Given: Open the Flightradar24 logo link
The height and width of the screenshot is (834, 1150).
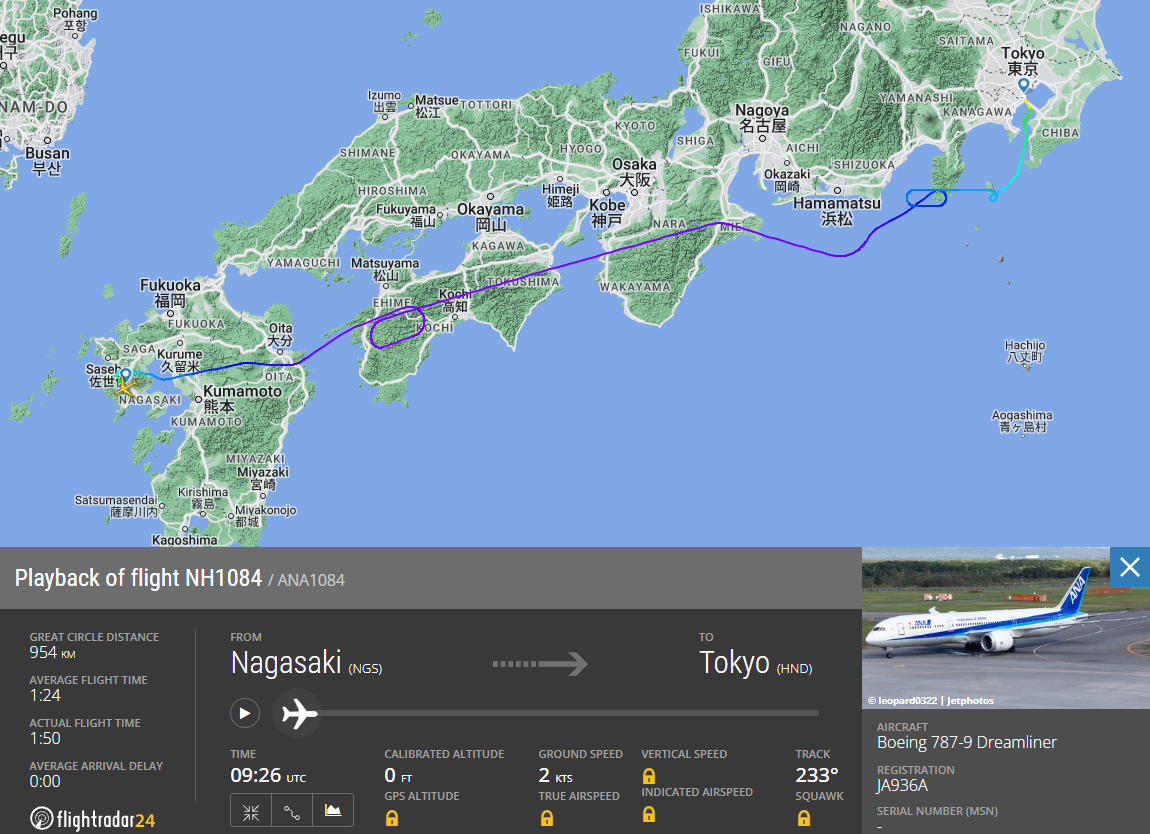Looking at the screenshot, I should coord(92,819).
